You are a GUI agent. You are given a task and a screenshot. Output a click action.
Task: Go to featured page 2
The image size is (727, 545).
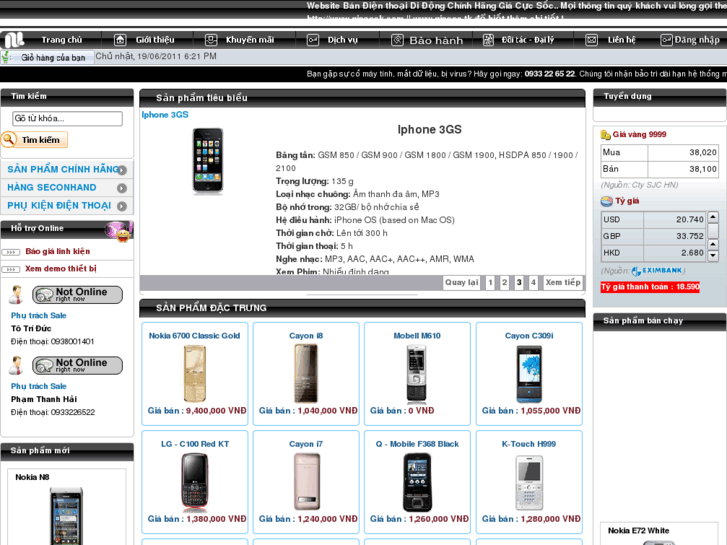click(504, 282)
